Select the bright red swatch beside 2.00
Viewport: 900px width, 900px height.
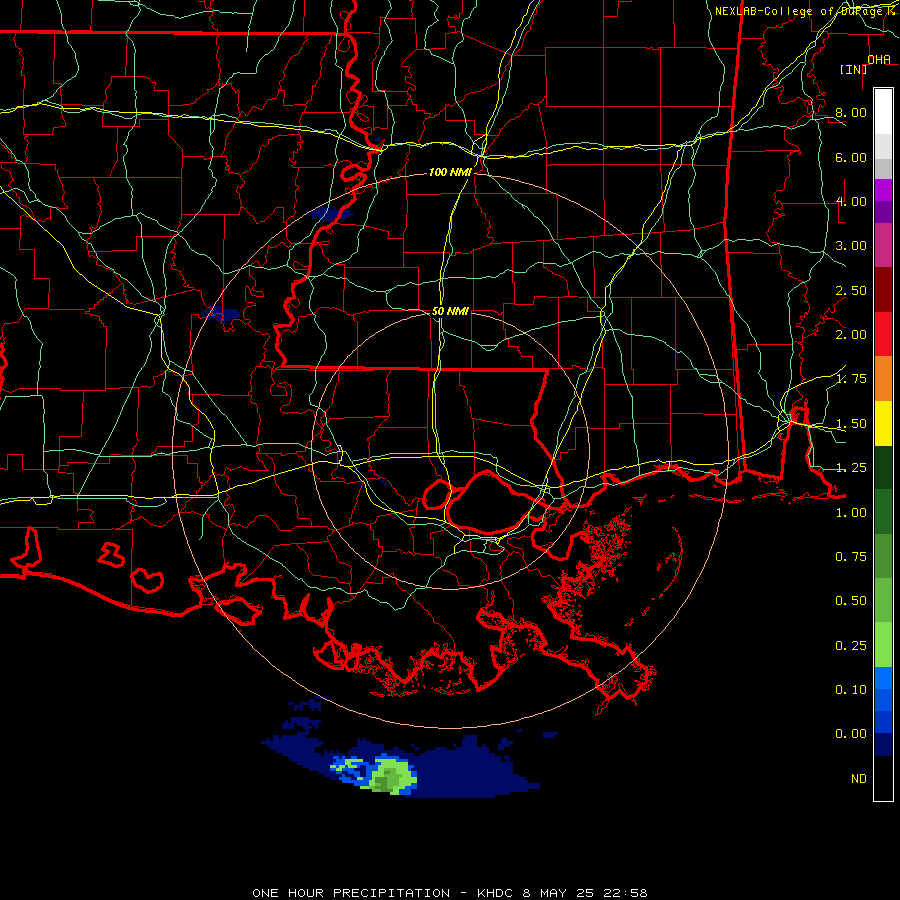(x=883, y=334)
